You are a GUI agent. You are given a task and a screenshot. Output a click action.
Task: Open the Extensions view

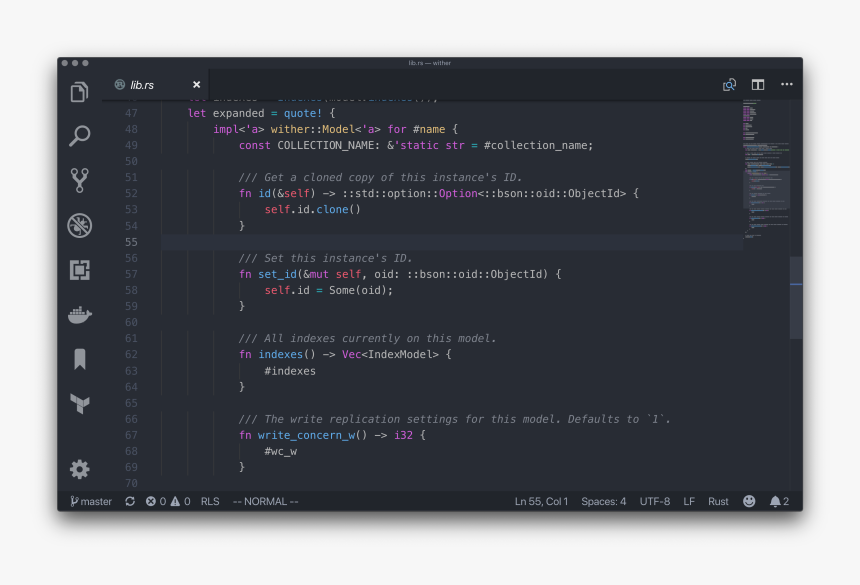coord(80,270)
